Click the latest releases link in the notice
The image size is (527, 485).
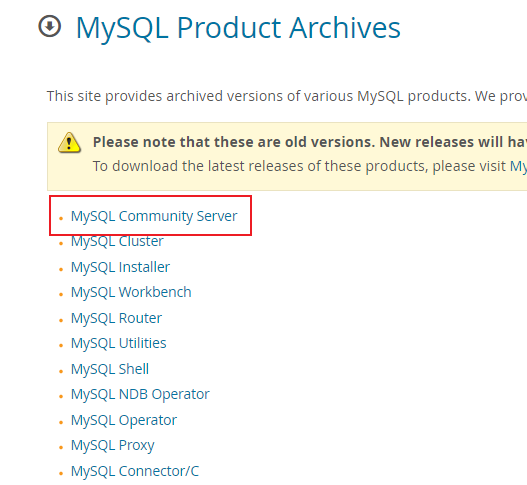tap(518, 166)
